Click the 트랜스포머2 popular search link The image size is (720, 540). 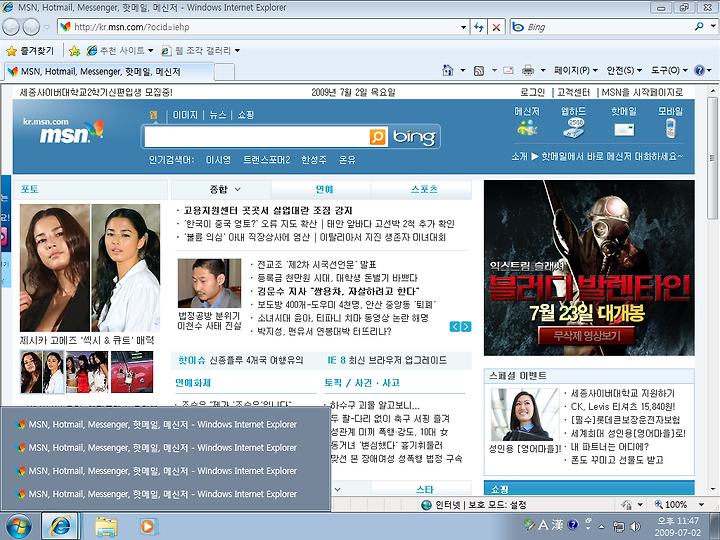click(x=267, y=160)
